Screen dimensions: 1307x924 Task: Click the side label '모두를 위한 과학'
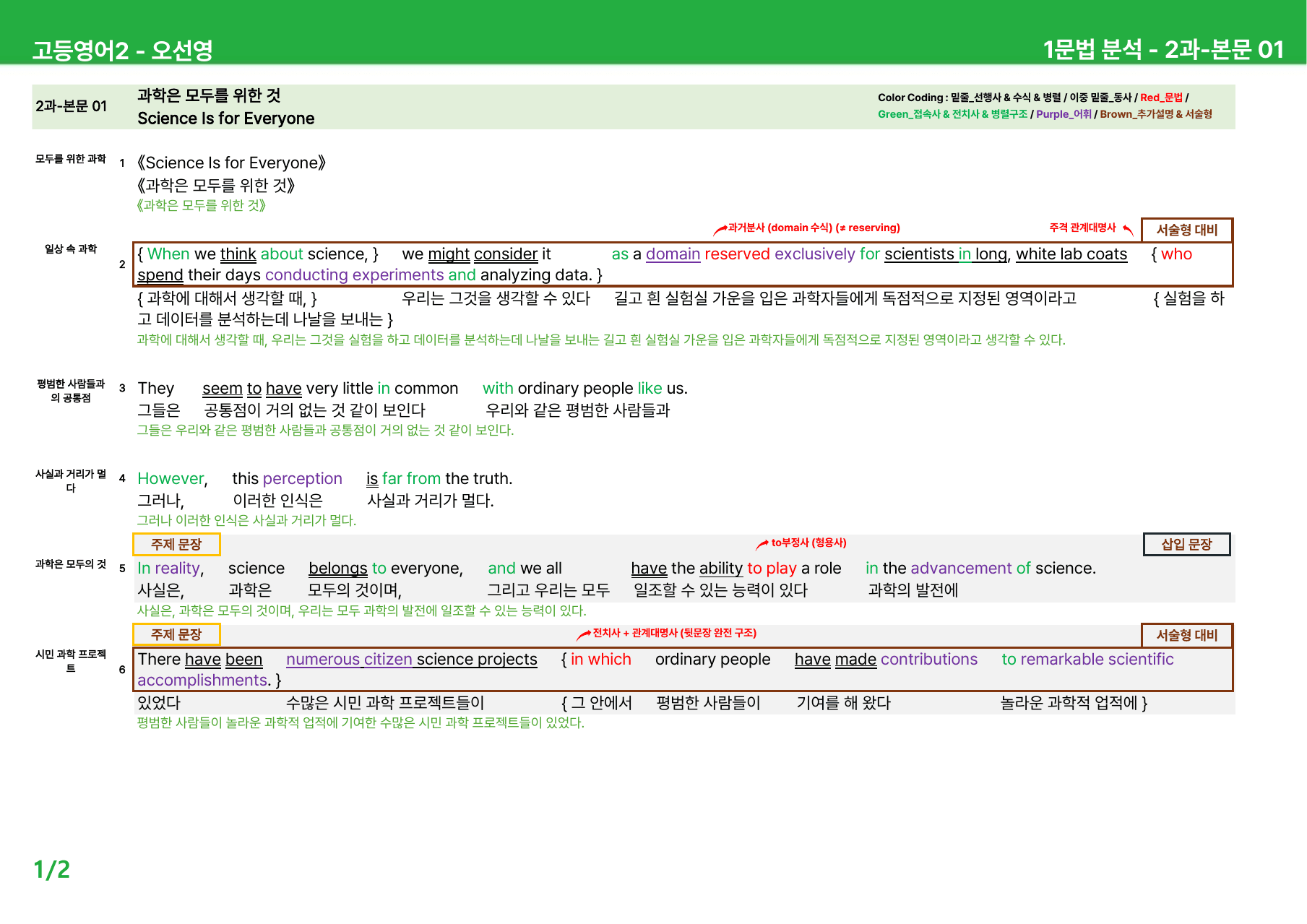click(x=71, y=159)
